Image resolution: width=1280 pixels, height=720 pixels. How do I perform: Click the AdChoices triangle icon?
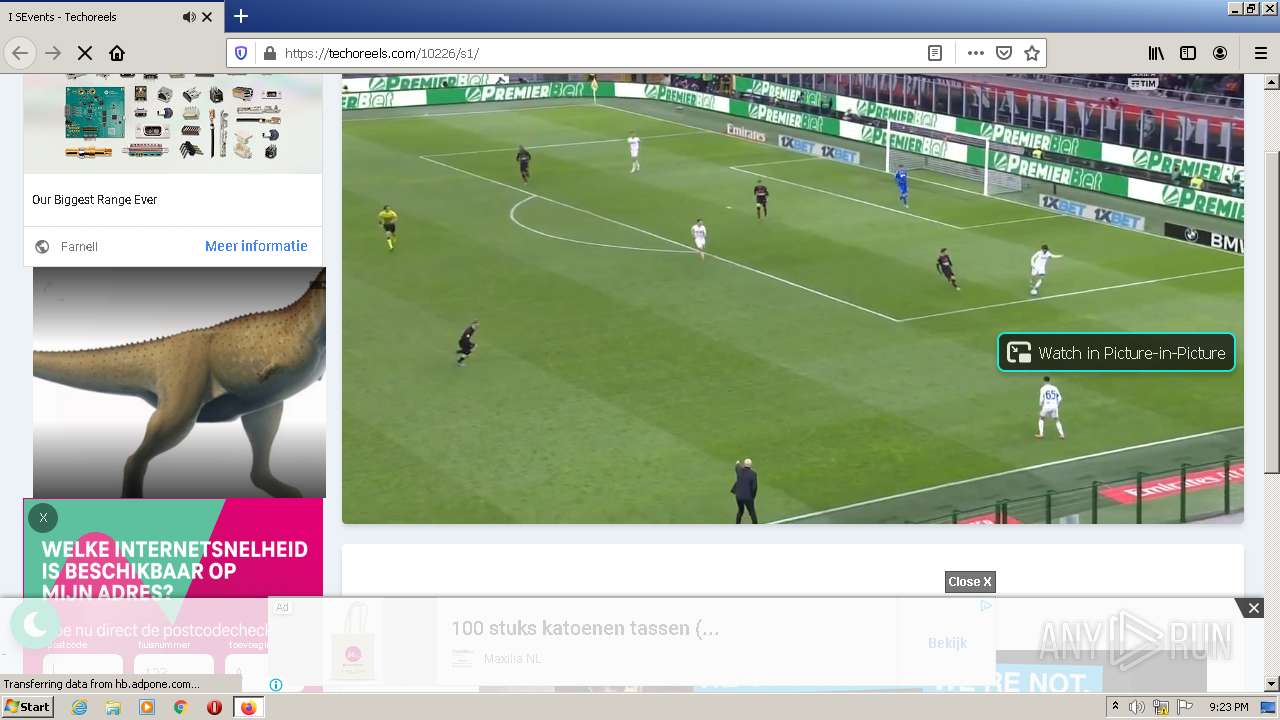pyautogui.click(x=986, y=605)
